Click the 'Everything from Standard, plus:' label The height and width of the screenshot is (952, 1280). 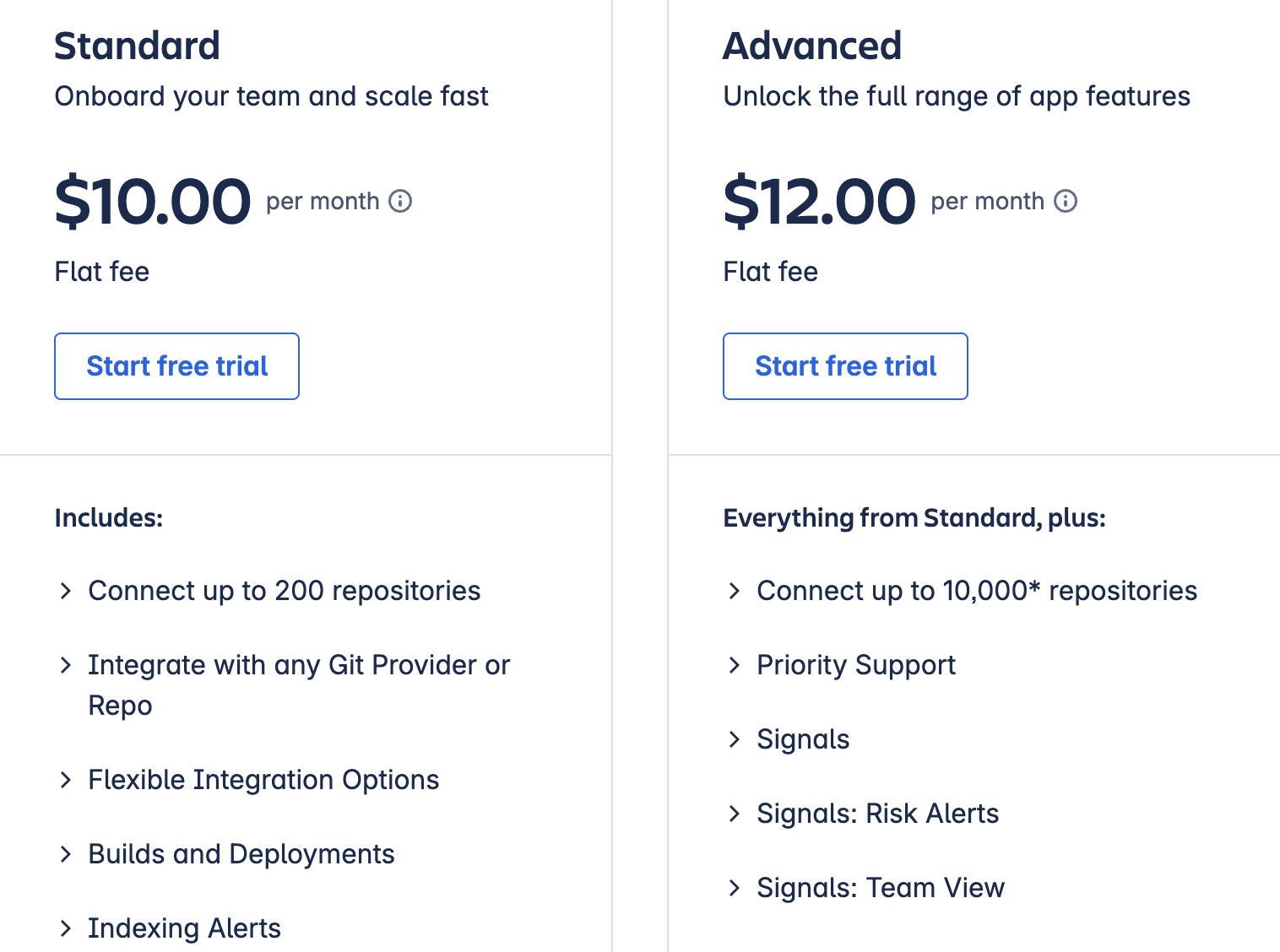(914, 517)
